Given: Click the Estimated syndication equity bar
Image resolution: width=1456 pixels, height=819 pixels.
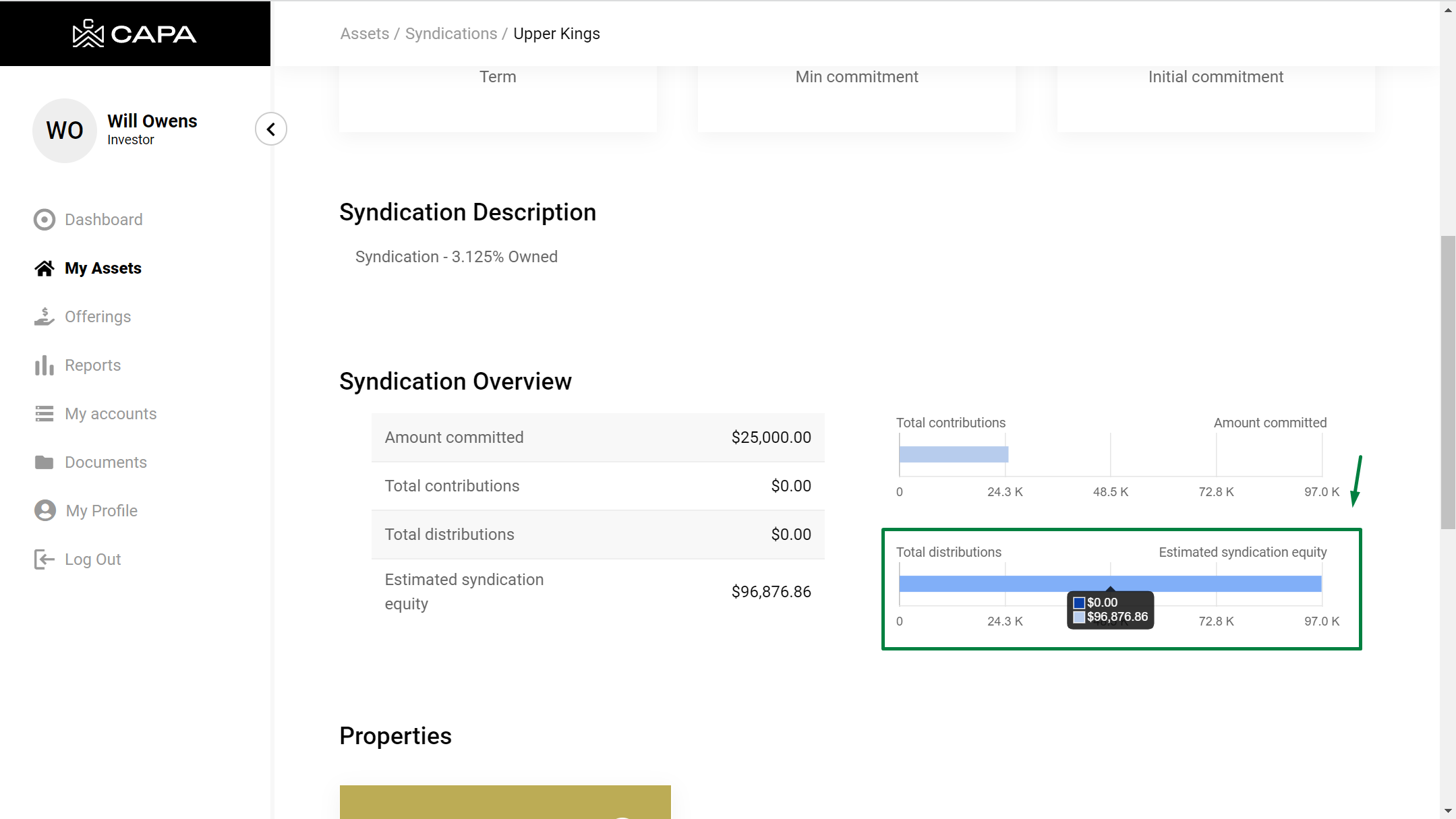Looking at the screenshot, I should point(1214,584).
